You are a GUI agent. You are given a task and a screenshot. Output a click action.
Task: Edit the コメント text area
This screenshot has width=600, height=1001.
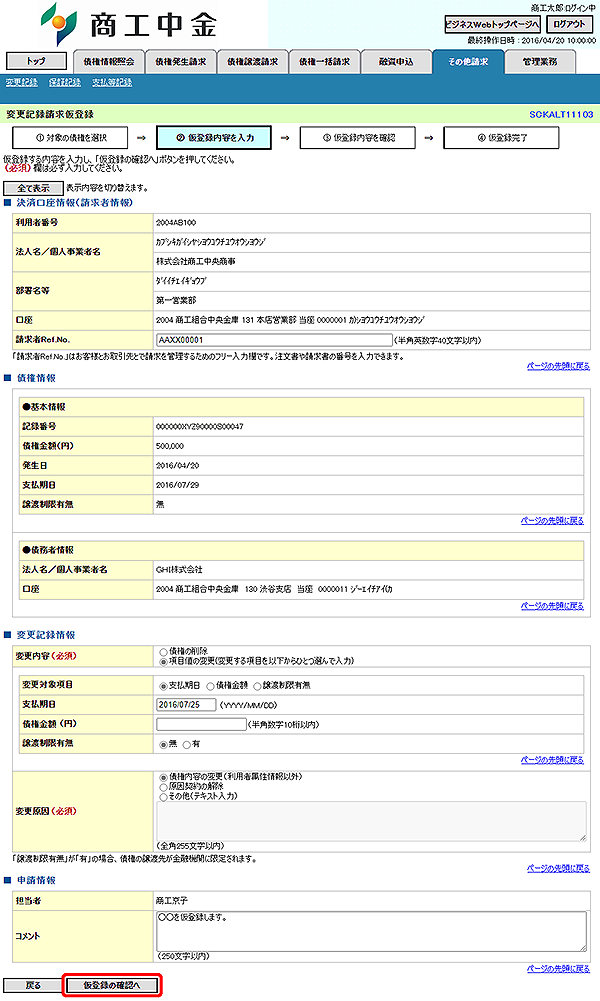tap(371, 931)
